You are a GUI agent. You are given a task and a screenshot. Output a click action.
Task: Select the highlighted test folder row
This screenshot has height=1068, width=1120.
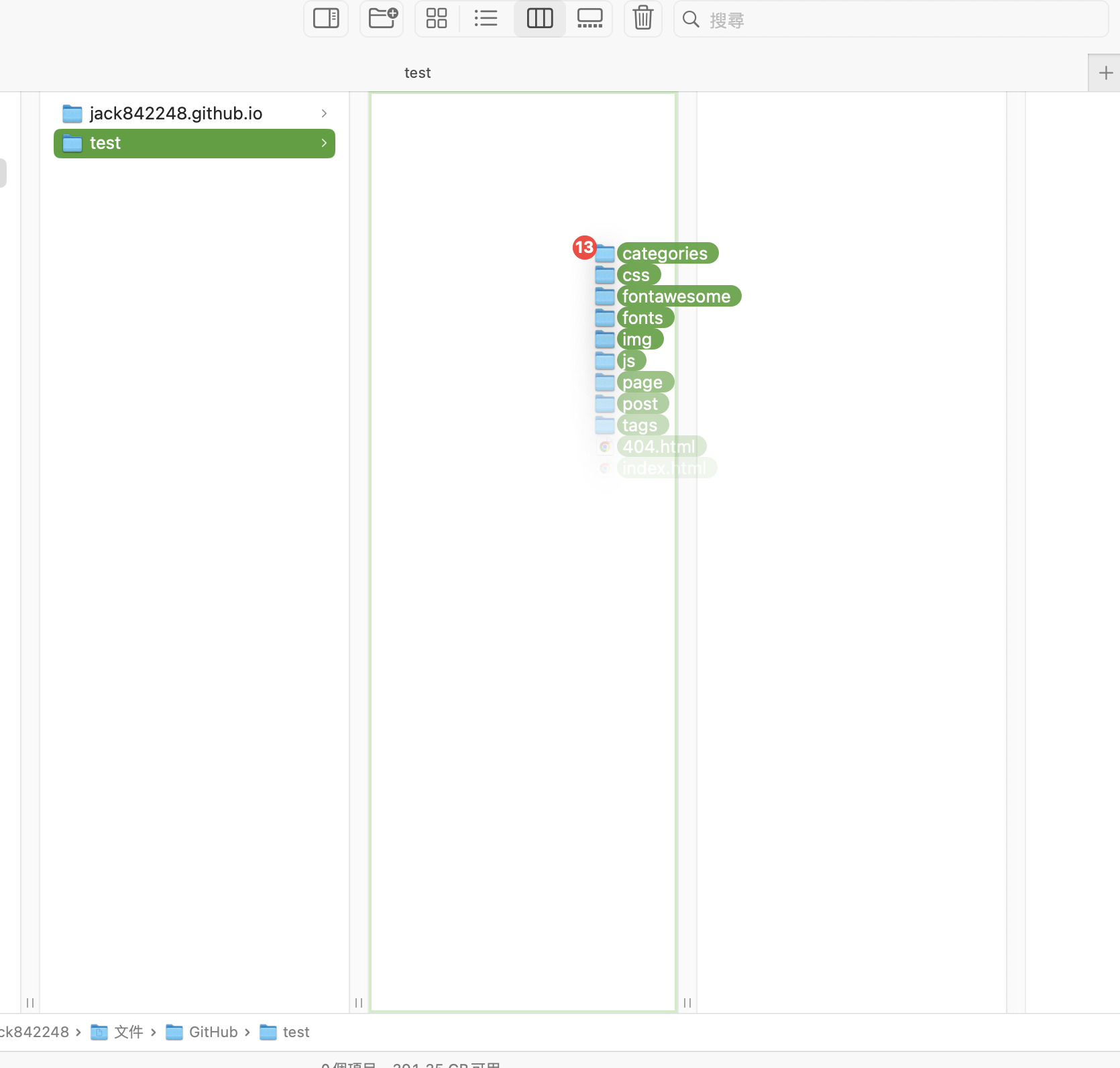[x=194, y=143]
